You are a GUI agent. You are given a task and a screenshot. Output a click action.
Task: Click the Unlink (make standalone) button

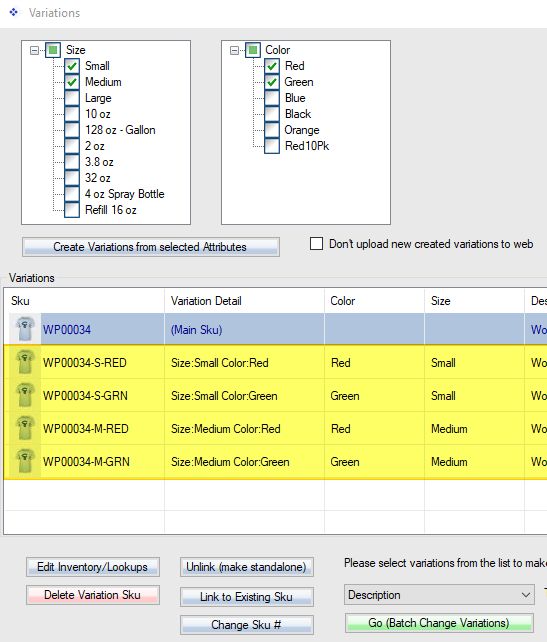pyautogui.click(x=247, y=567)
